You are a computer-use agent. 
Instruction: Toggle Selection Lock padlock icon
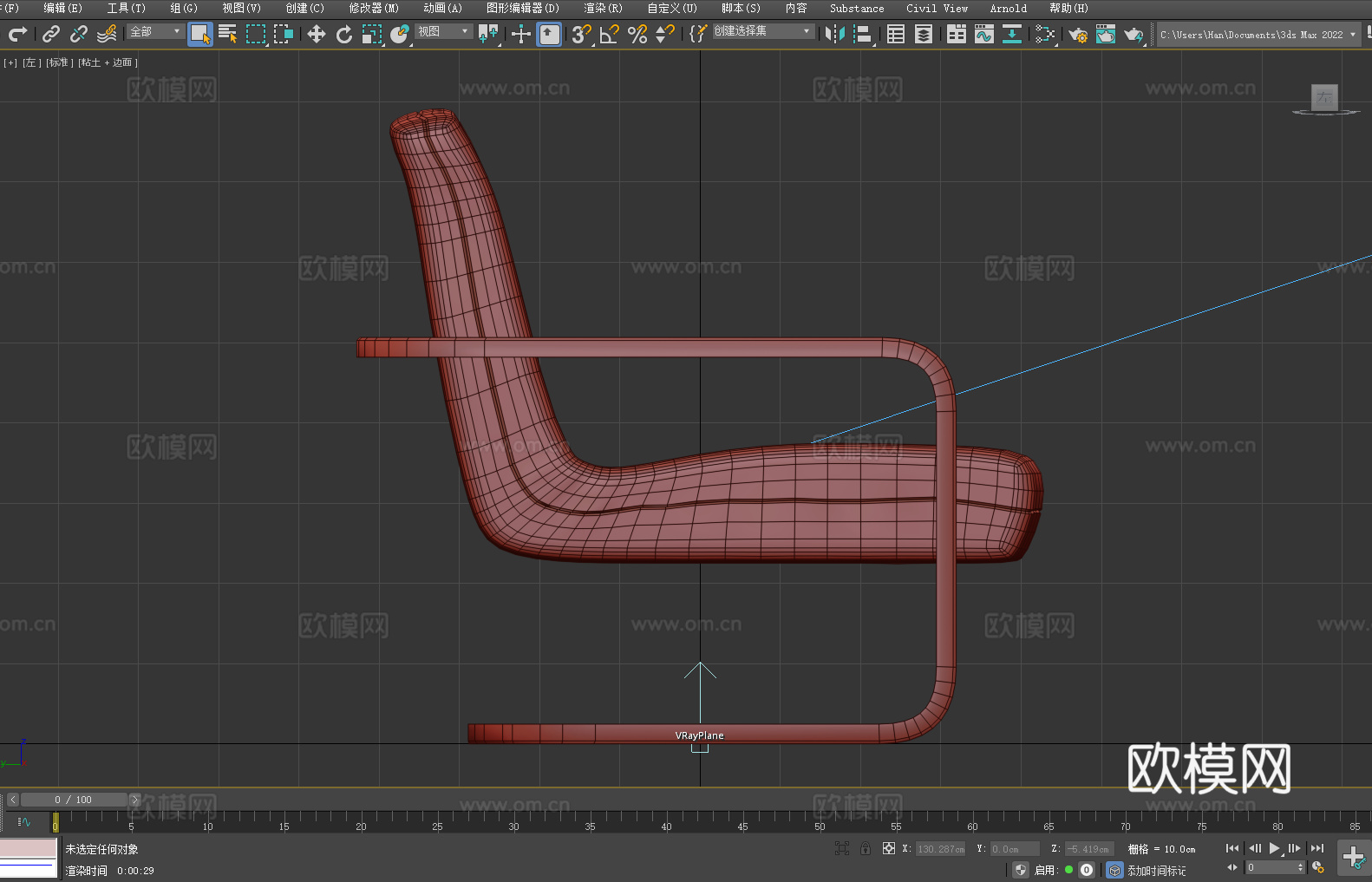866,848
